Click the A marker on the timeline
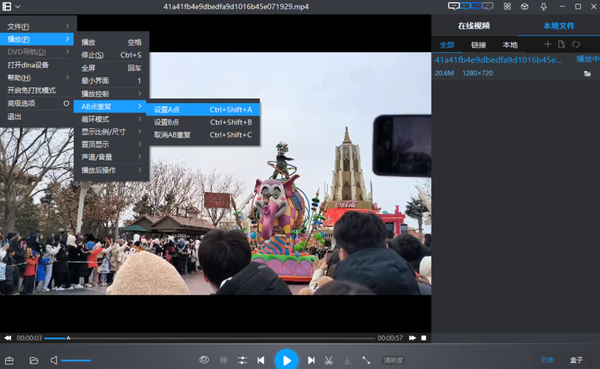The height and width of the screenshot is (369, 600). pos(68,338)
